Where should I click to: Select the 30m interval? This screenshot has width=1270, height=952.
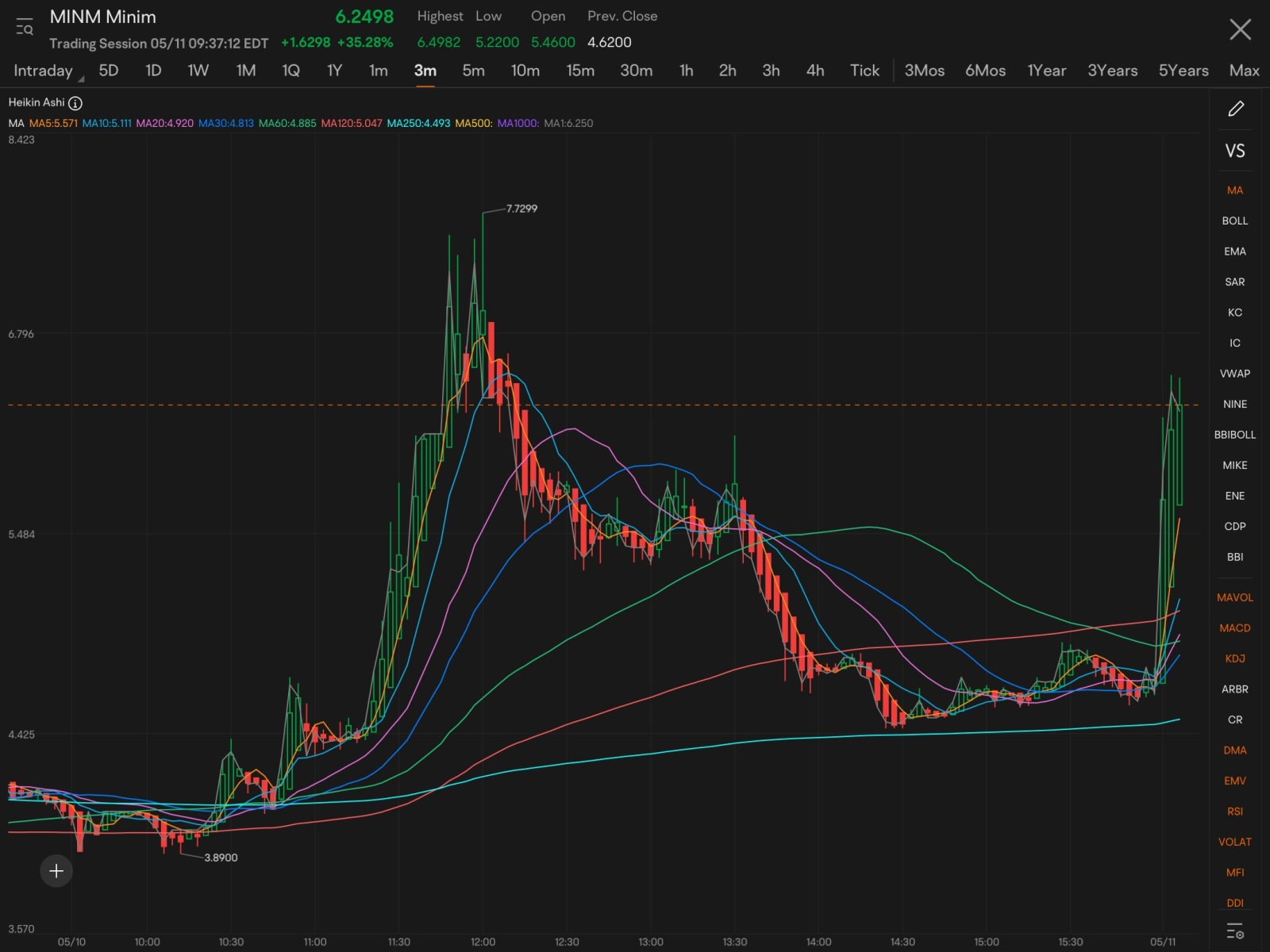pyautogui.click(x=637, y=71)
